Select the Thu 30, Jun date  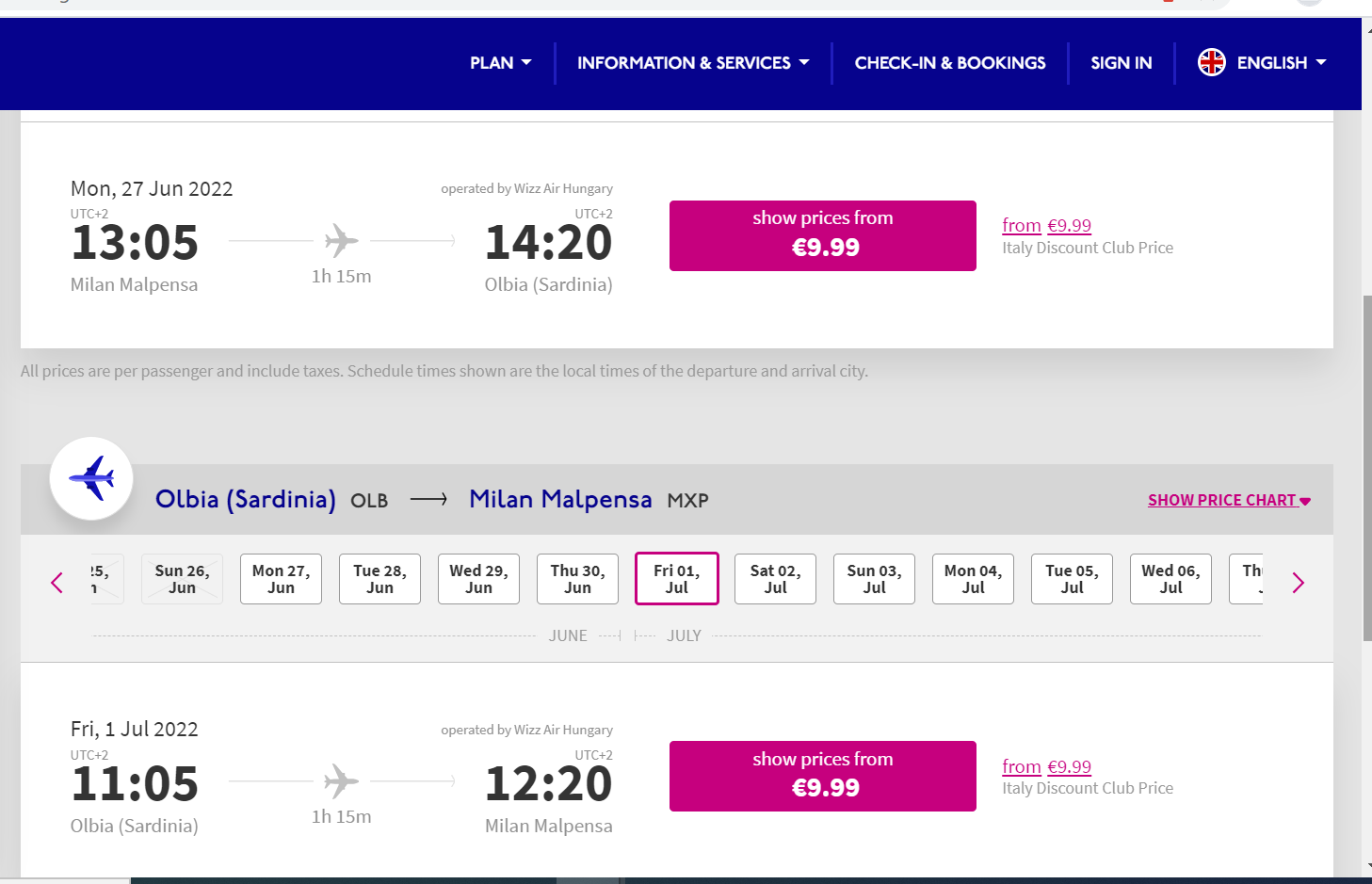578,579
